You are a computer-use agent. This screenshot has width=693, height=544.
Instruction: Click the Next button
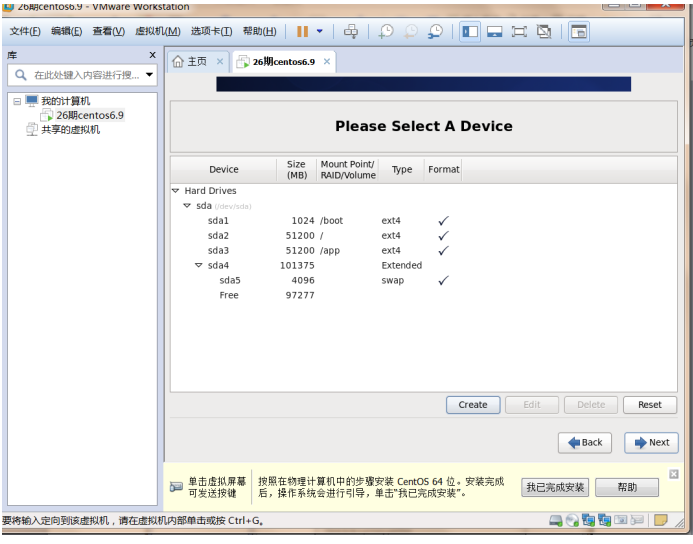(651, 443)
